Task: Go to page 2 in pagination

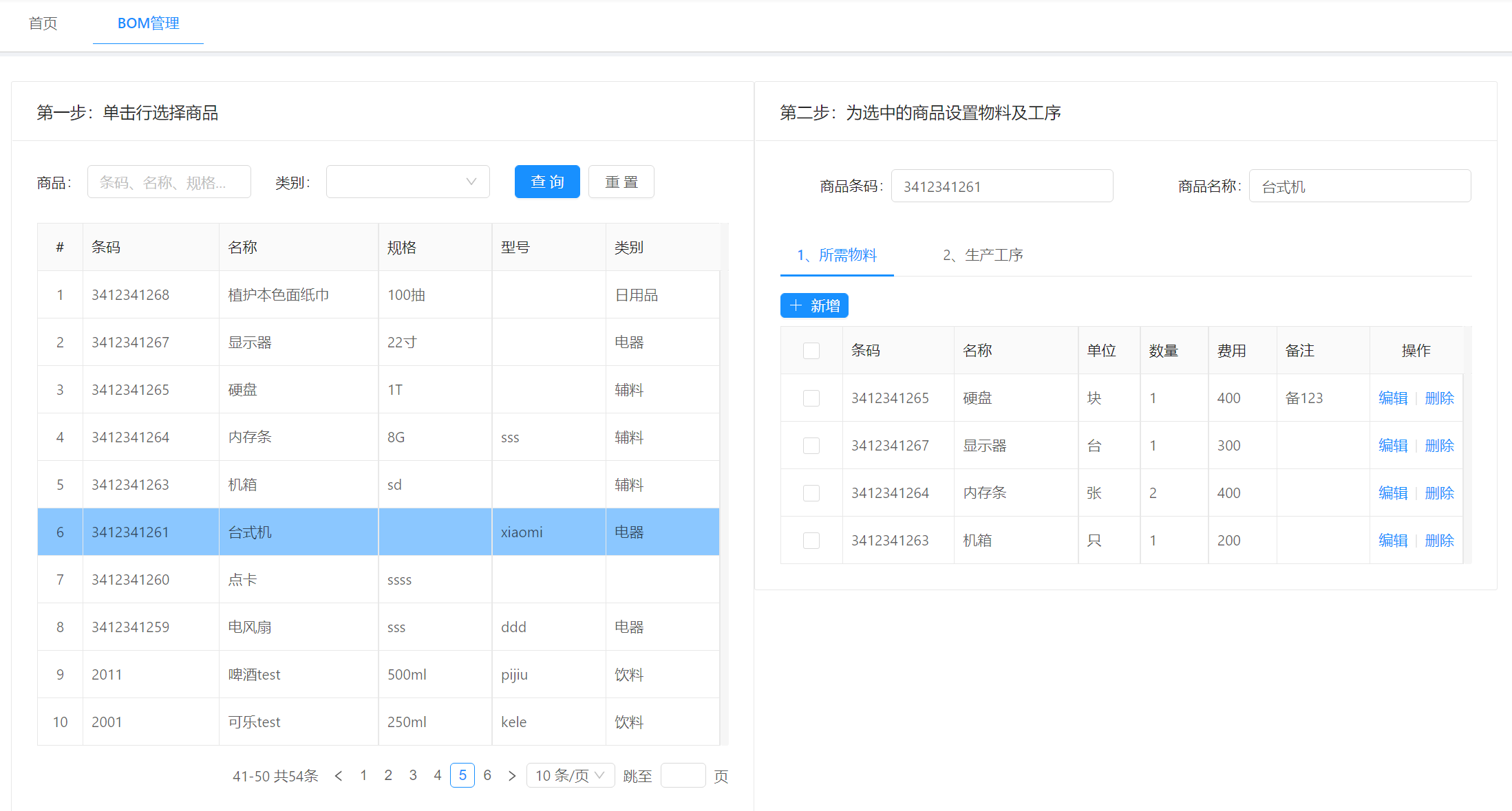Action: [x=388, y=775]
